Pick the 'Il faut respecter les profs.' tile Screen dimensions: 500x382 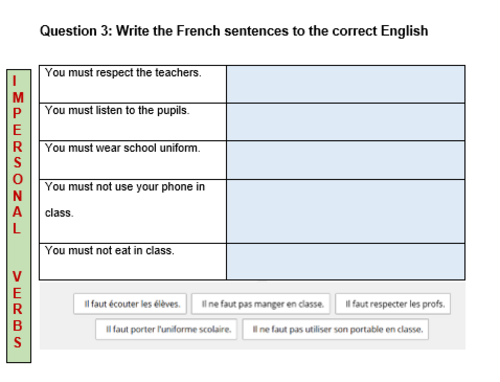tap(393, 304)
